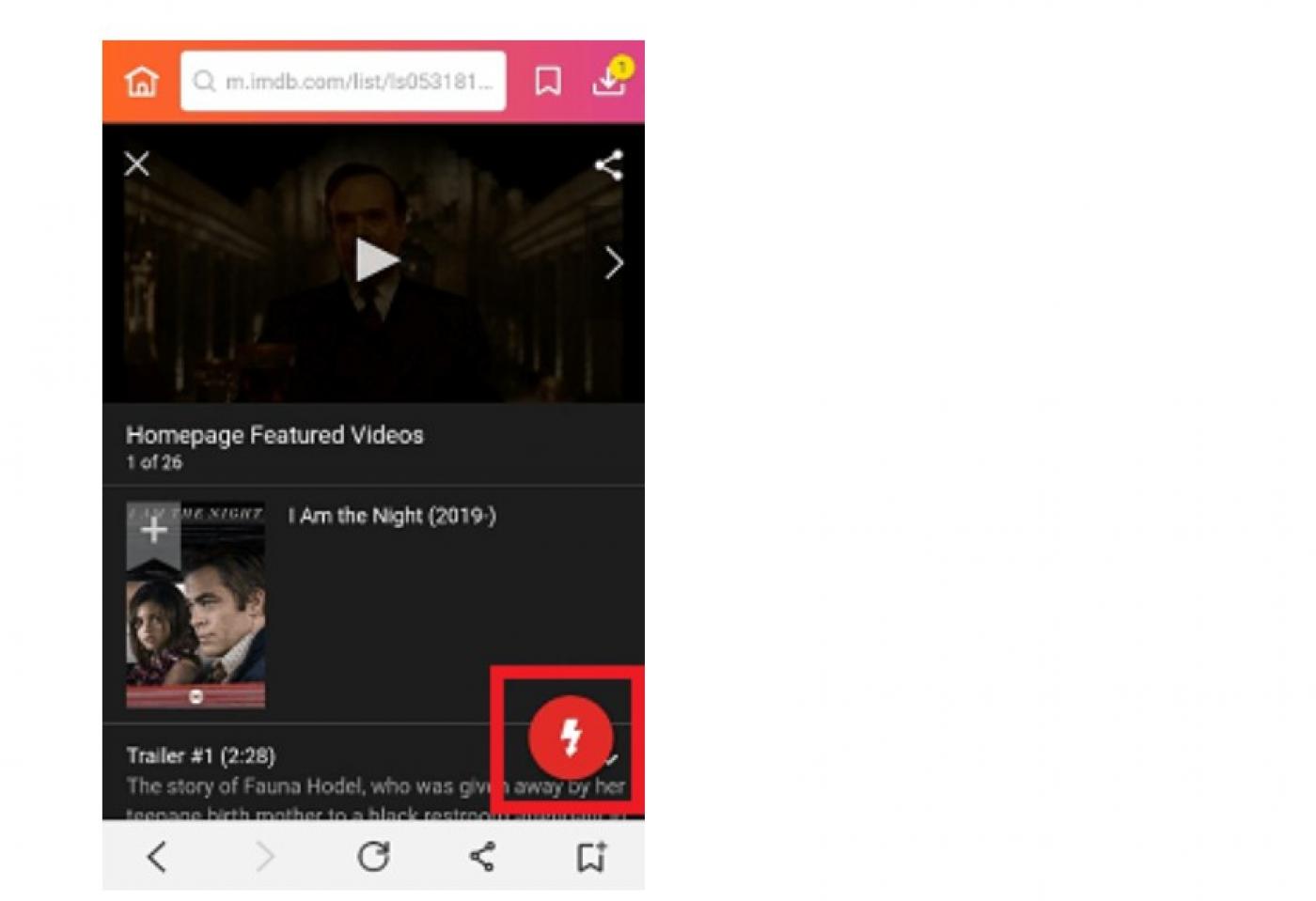Toggle adding I Am the Night to watchlist
Image resolution: width=1316 pixels, height=901 pixels.
tap(153, 532)
